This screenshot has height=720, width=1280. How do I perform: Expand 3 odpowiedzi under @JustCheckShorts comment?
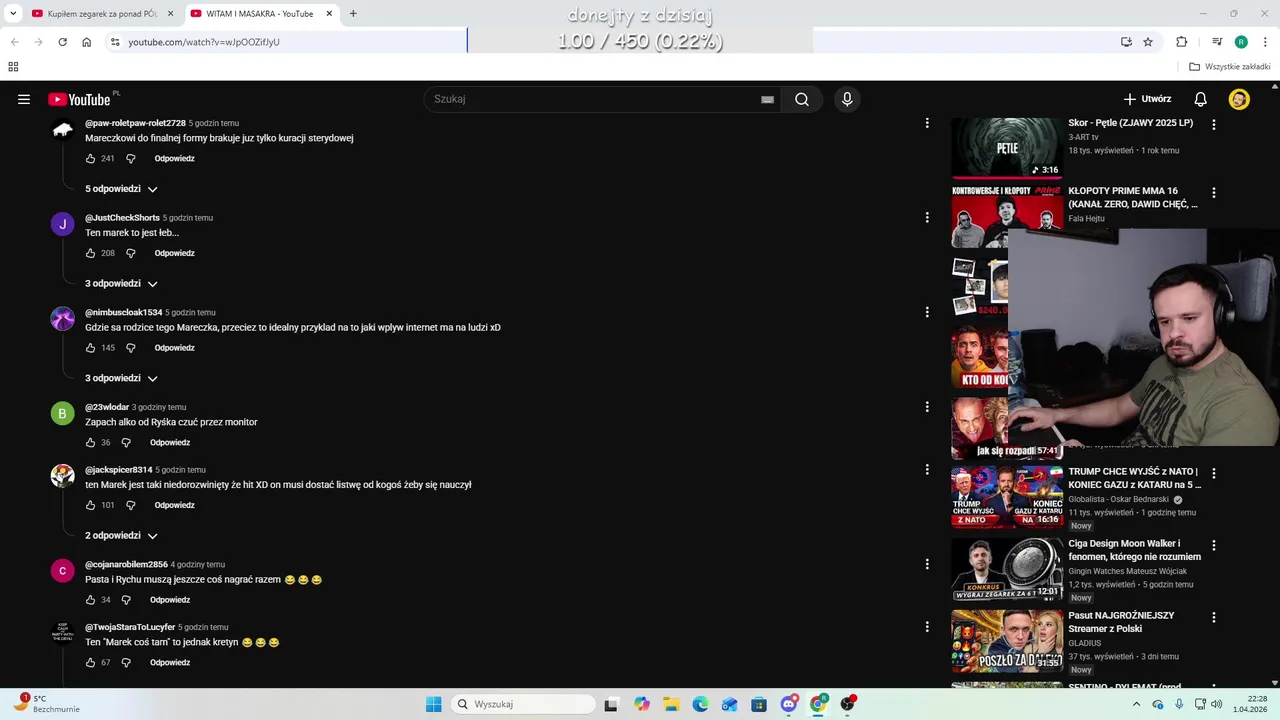(x=121, y=284)
